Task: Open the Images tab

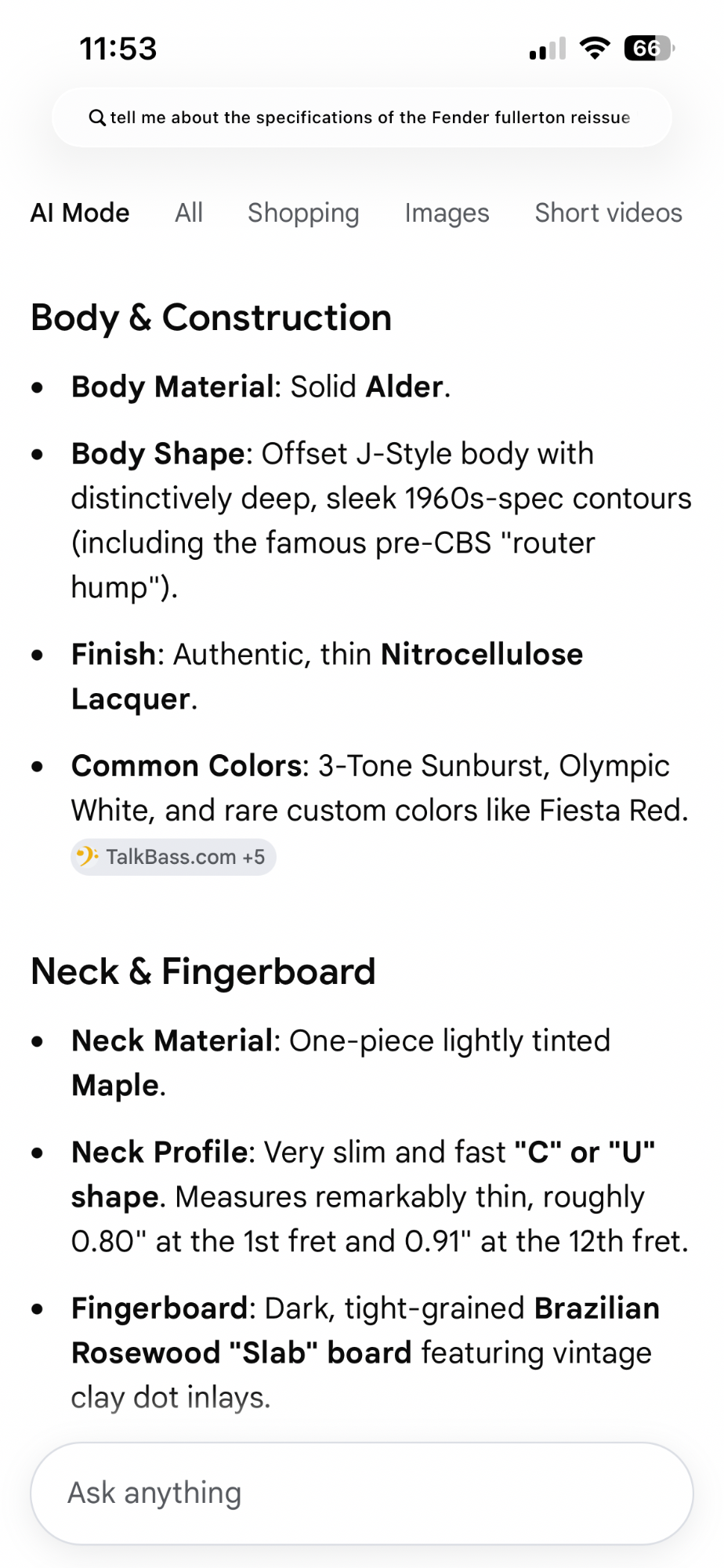Action: pos(447,213)
